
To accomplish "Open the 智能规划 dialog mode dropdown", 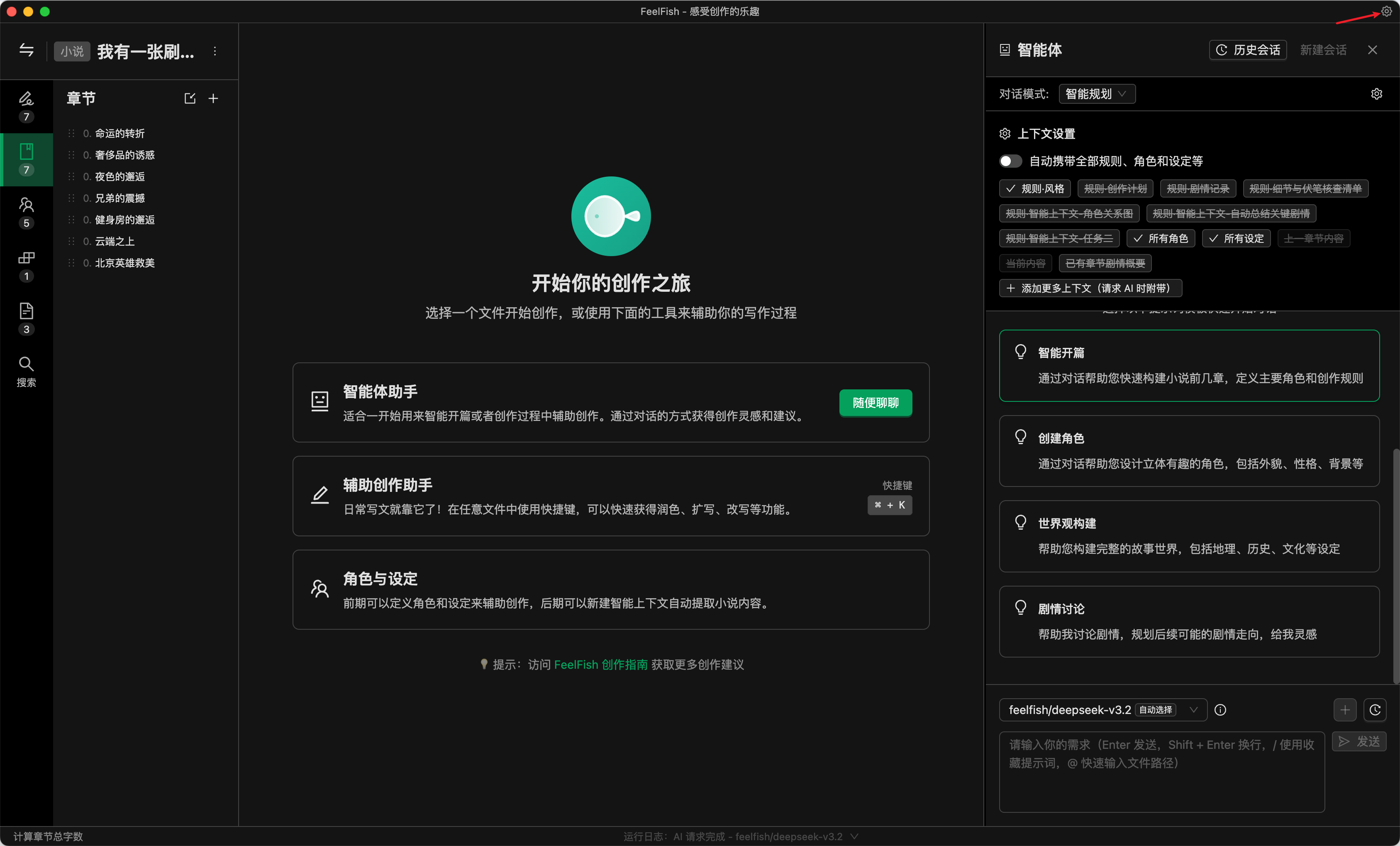I will tap(1097, 94).
